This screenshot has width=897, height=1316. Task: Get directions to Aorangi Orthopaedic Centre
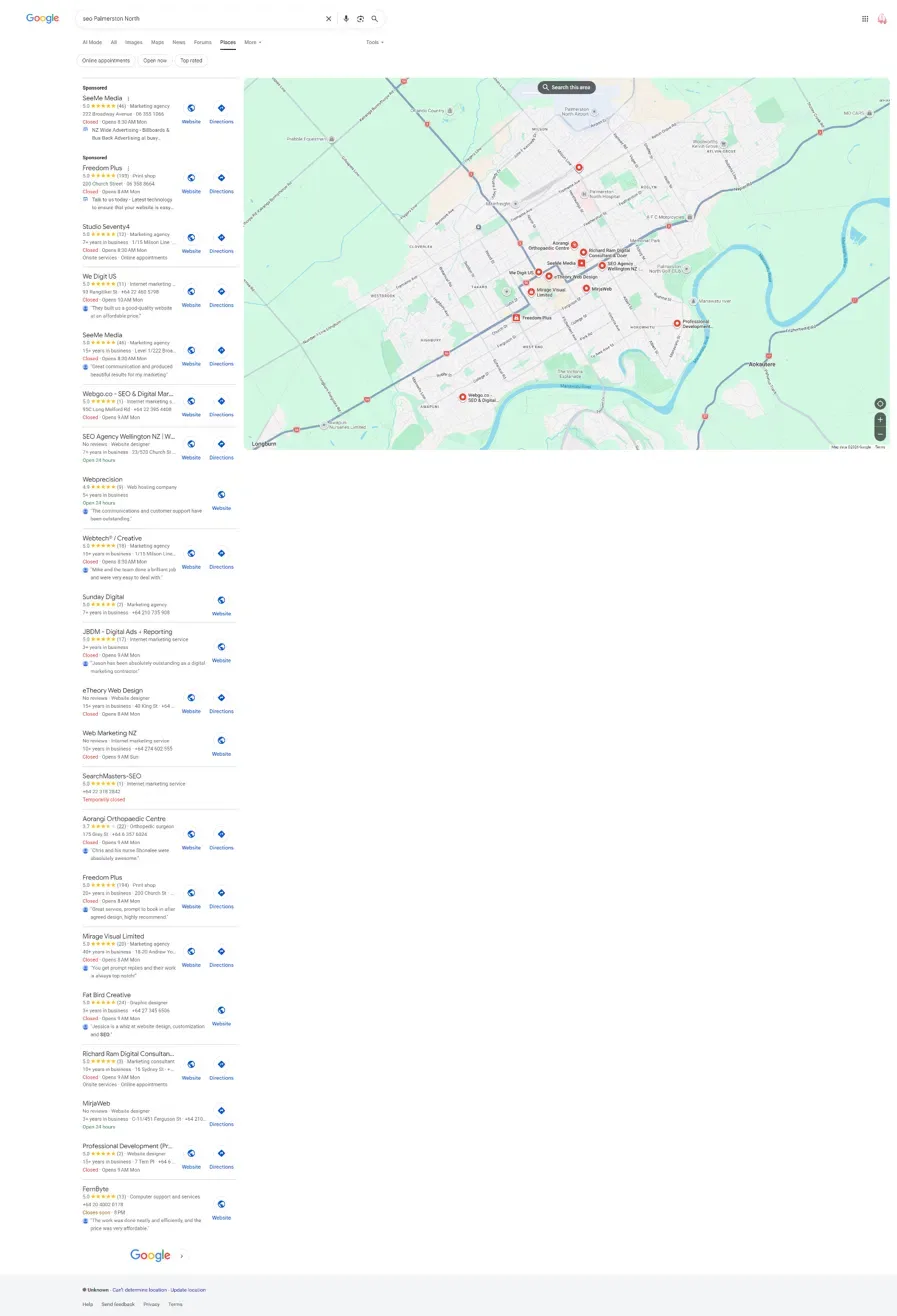coord(221,834)
